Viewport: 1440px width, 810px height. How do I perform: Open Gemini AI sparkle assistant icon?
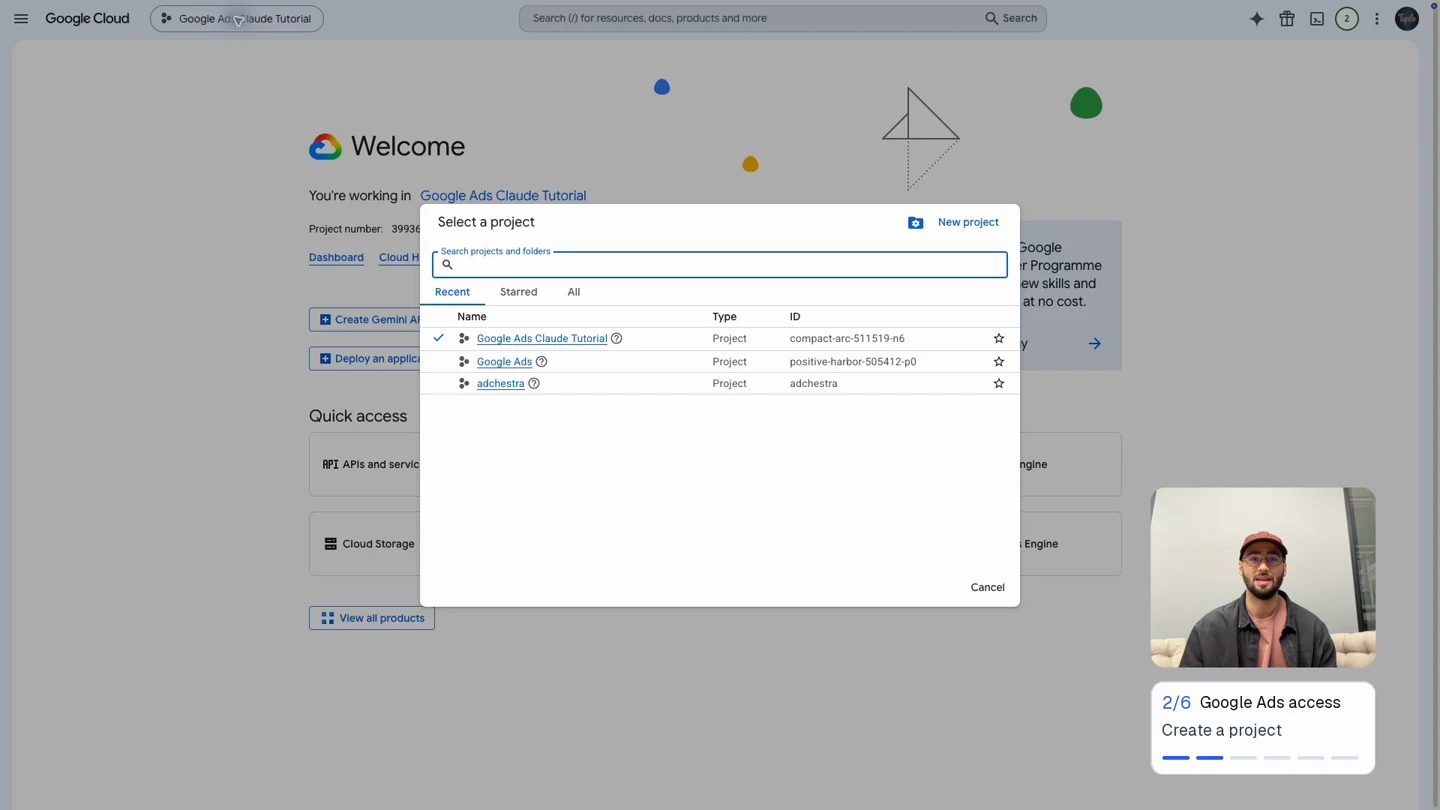1257,18
